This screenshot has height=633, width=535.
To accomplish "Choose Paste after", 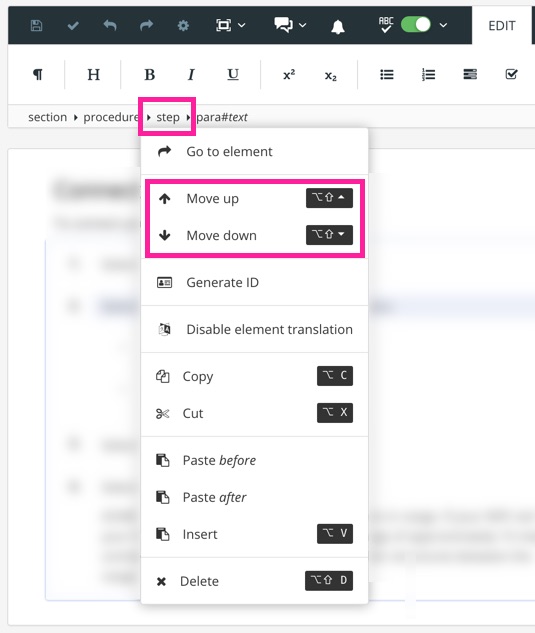I will point(254,497).
